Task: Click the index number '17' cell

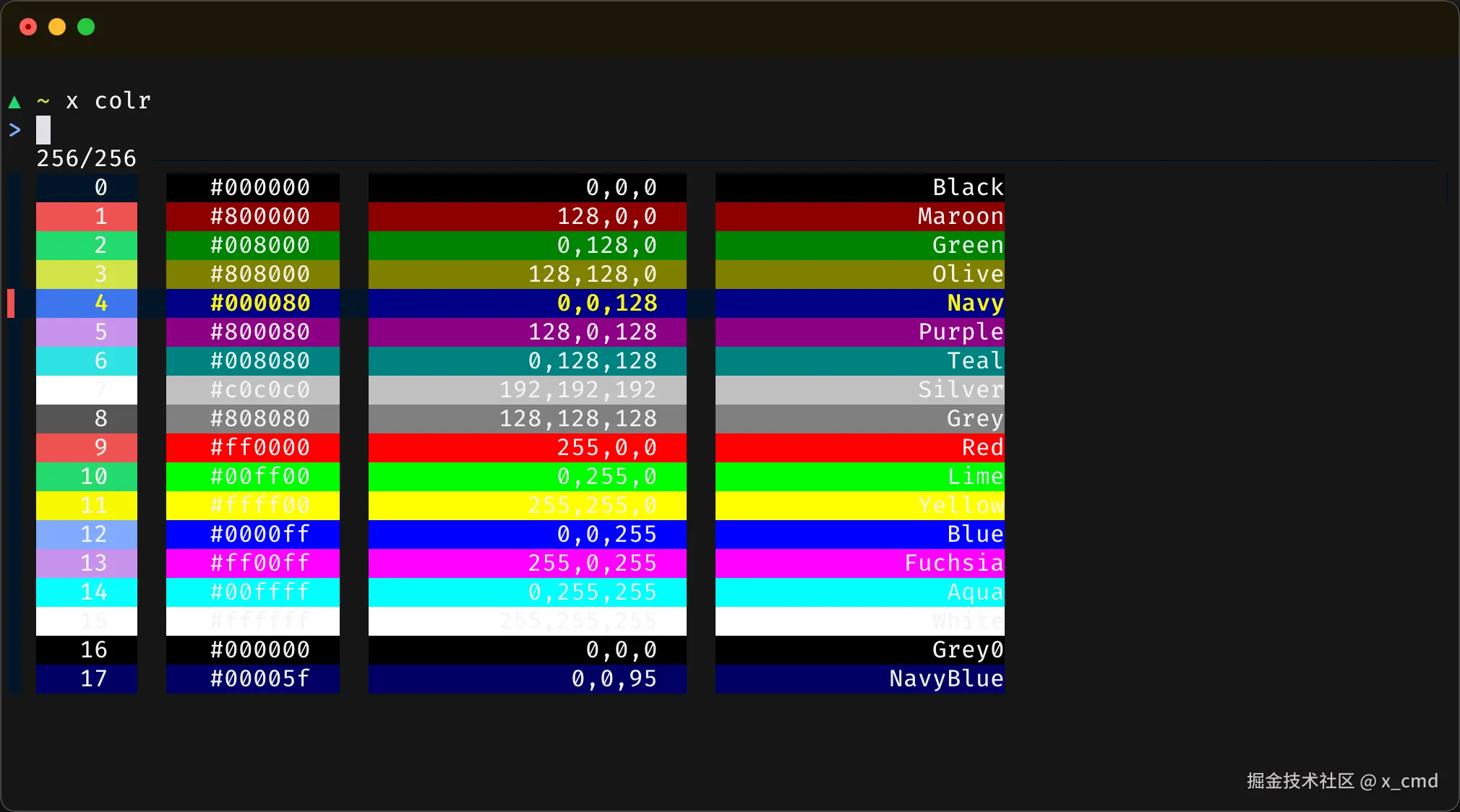Action: 87,679
